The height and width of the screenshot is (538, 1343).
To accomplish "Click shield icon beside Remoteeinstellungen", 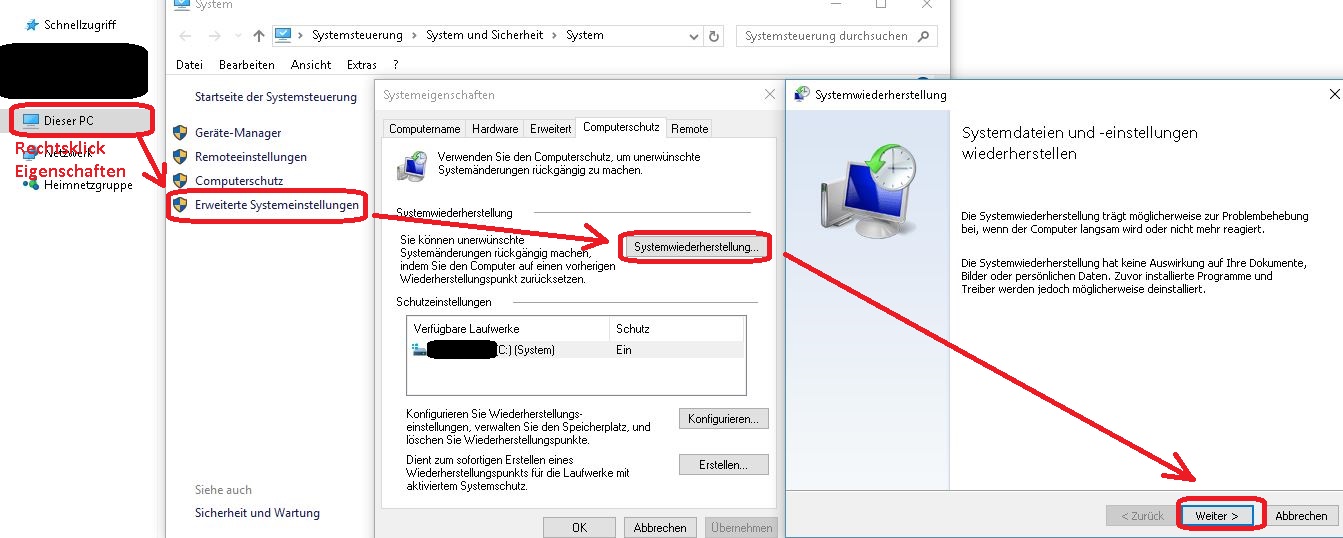I will (x=181, y=156).
